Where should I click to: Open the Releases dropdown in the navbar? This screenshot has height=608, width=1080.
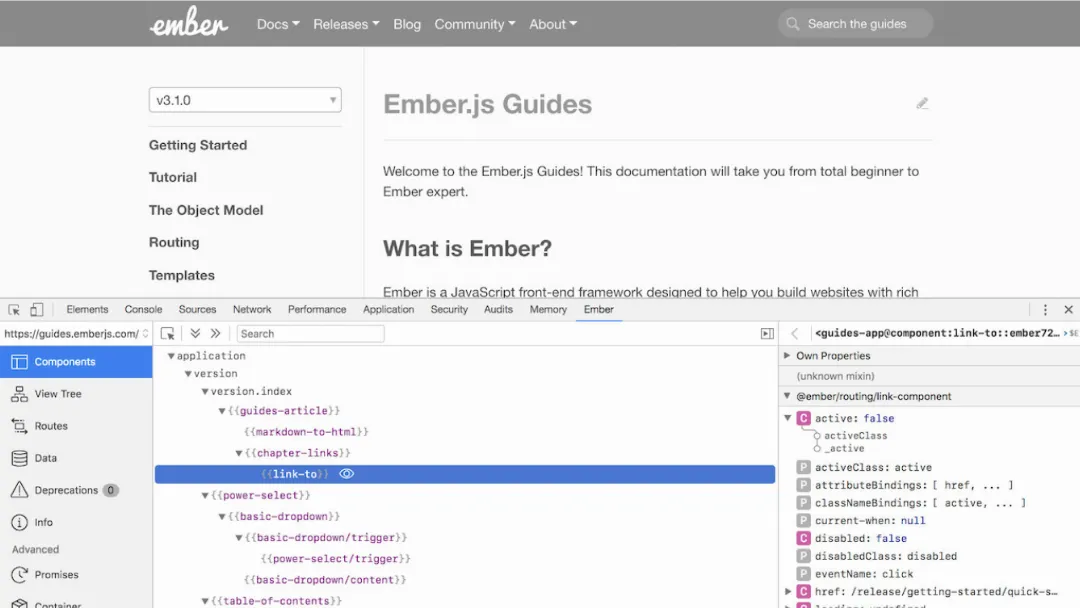346,24
